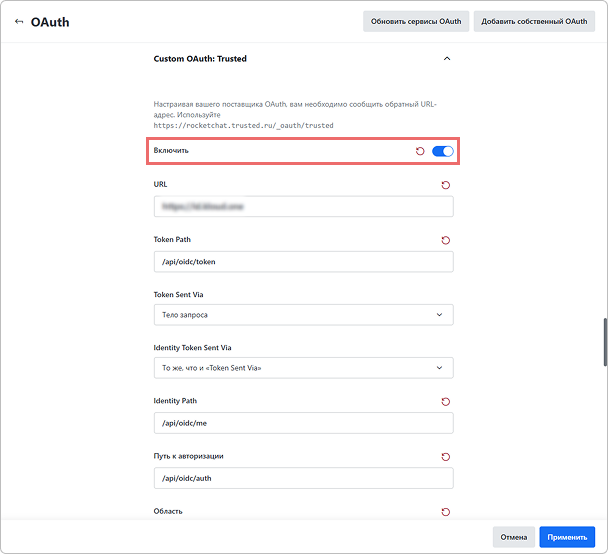Reset the Identity Path field value
The width and height of the screenshot is (608, 554).
coord(446,402)
